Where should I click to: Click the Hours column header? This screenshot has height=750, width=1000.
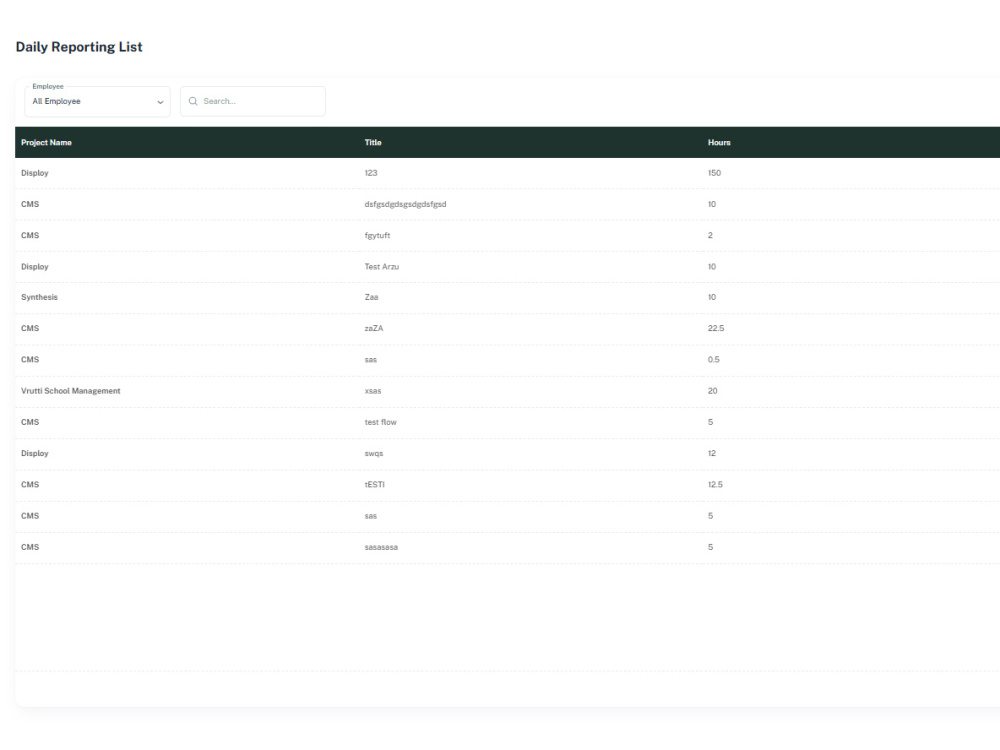coord(719,142)
